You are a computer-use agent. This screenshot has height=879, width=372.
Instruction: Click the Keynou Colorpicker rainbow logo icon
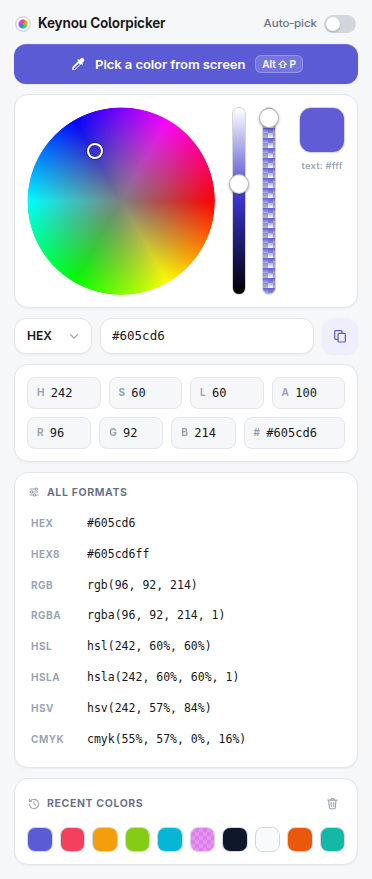23,24
